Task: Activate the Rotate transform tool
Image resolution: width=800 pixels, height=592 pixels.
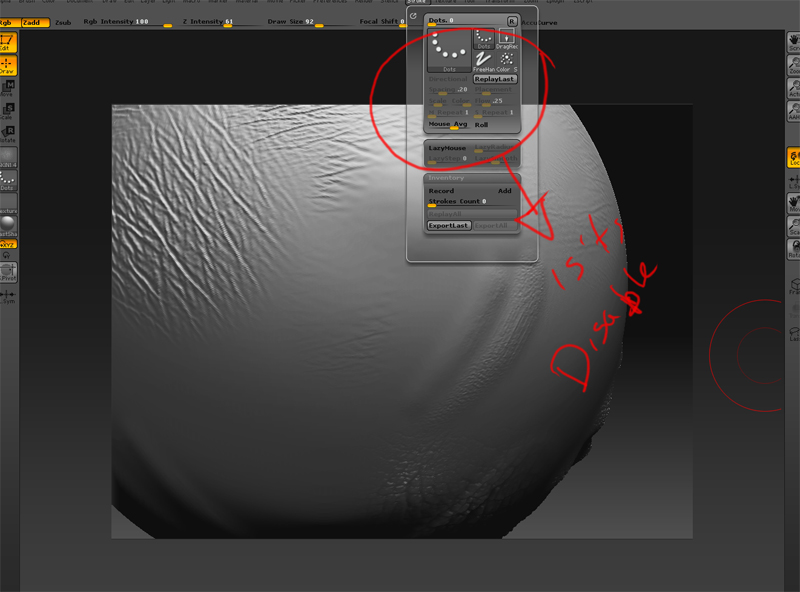Action: [x=8, y=134]
